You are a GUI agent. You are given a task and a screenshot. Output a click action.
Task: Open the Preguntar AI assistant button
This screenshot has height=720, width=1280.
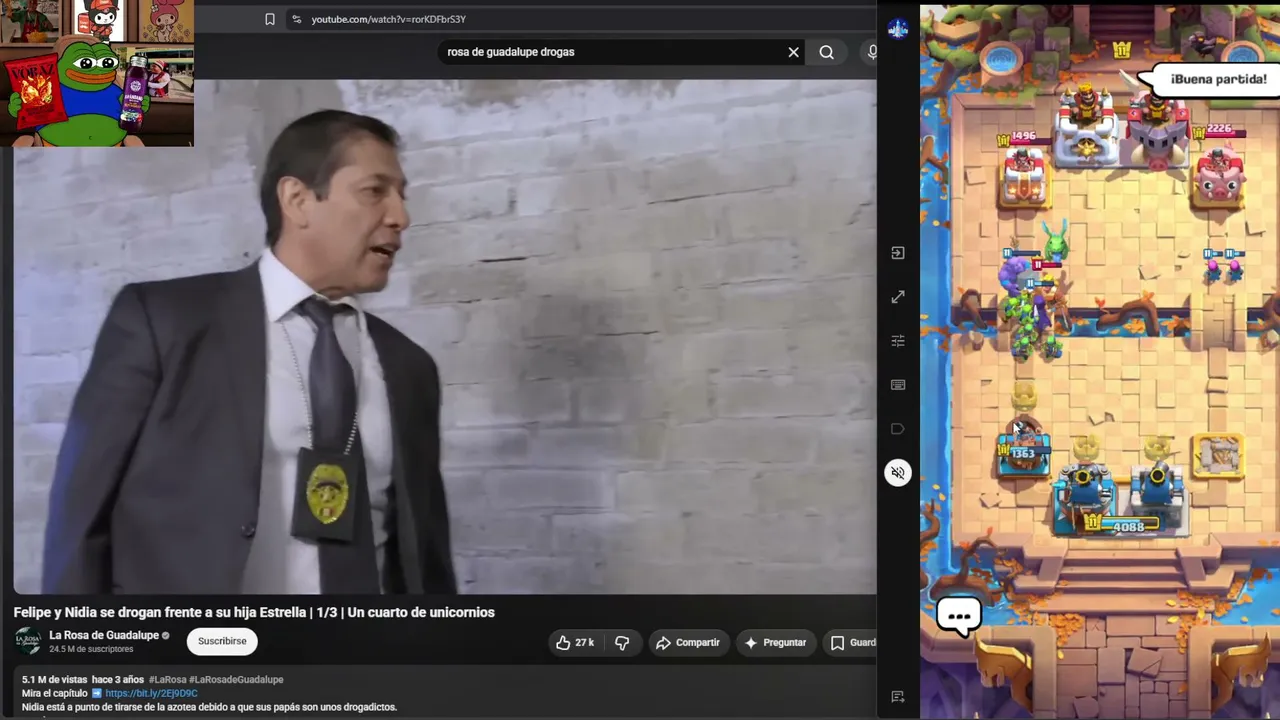pos(775,642)
